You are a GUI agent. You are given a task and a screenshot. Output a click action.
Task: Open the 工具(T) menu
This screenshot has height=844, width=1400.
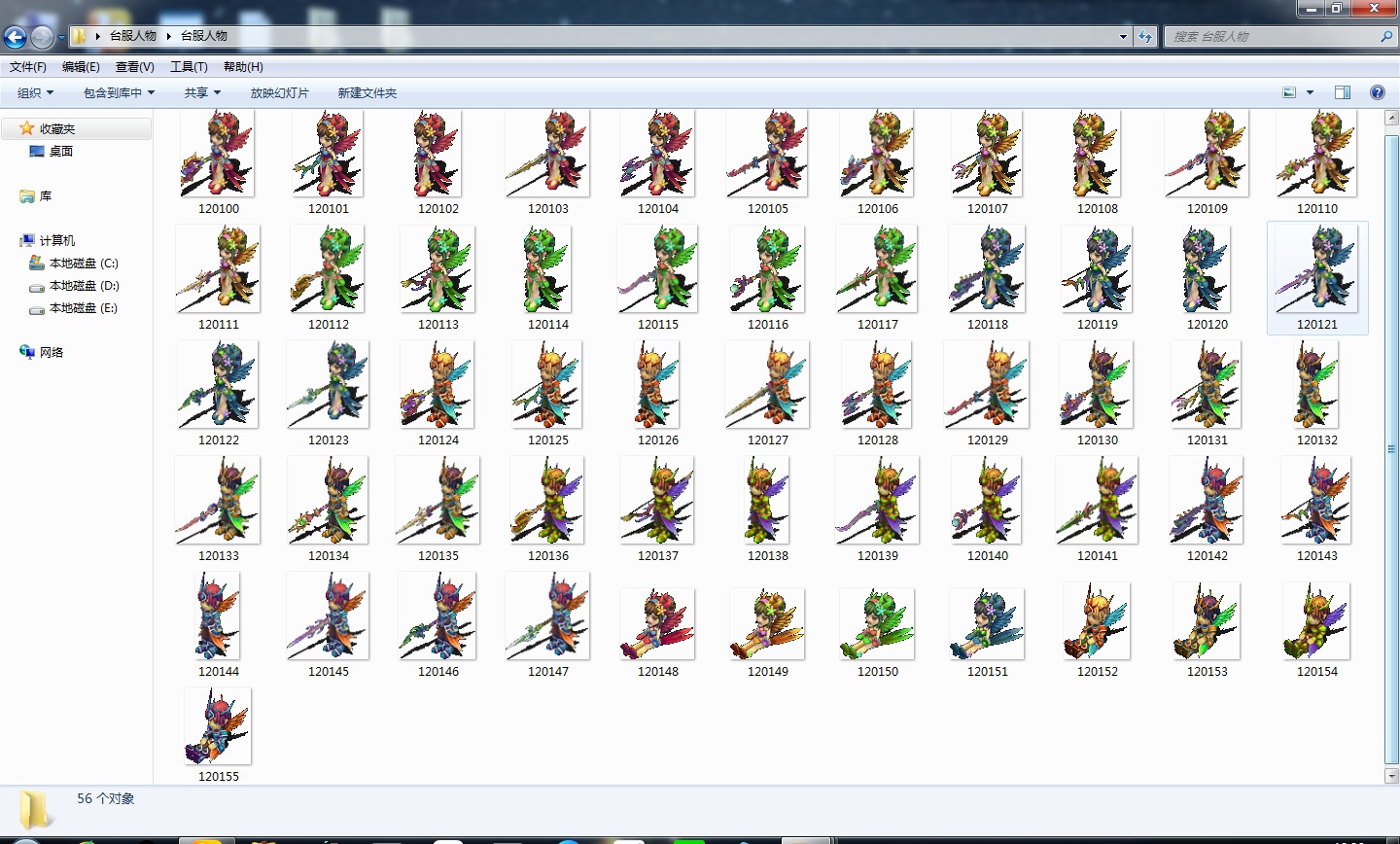click(x=189, y=67)
